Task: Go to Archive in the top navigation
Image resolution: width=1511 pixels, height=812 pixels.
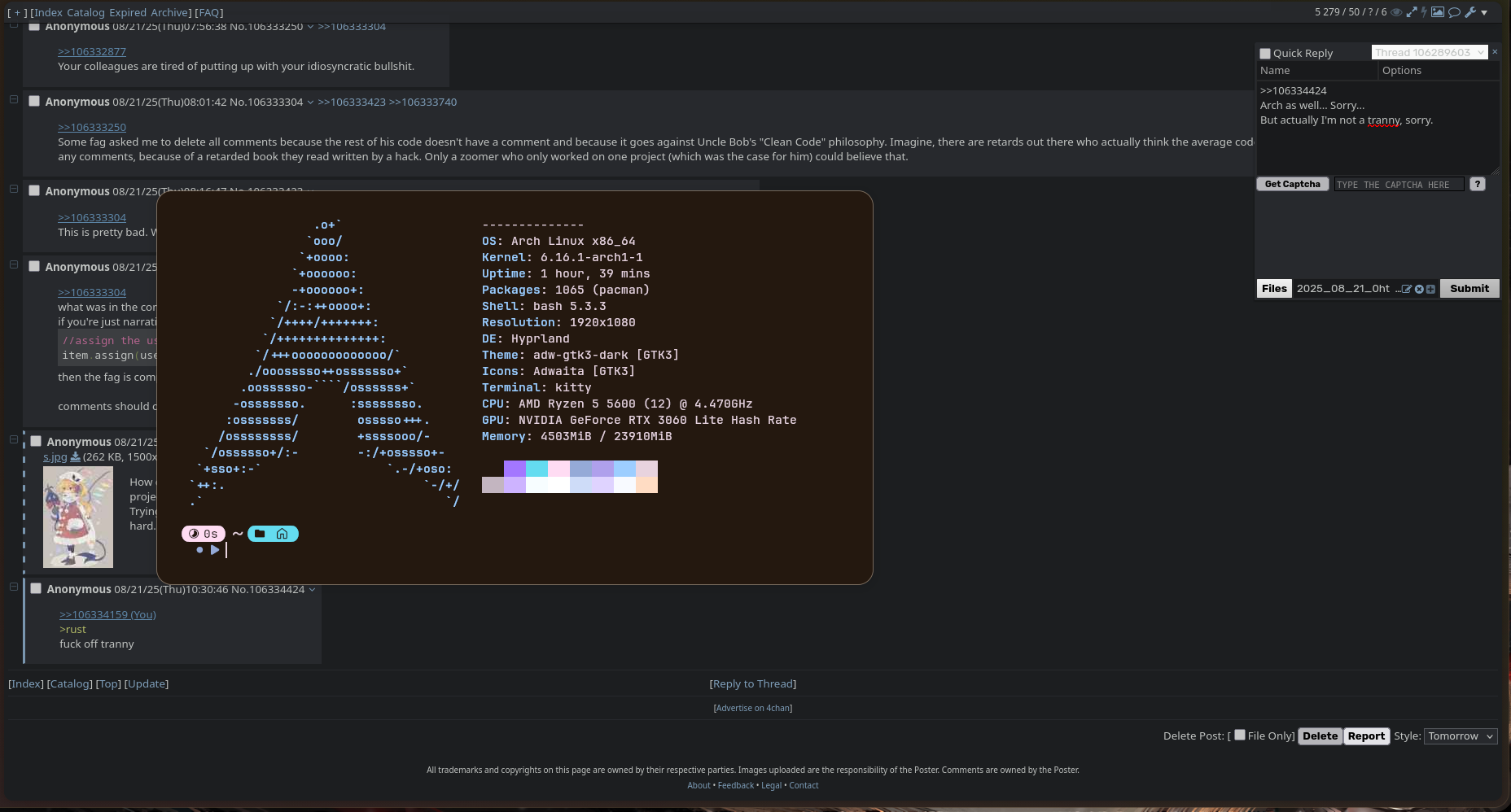Action: 169,13
